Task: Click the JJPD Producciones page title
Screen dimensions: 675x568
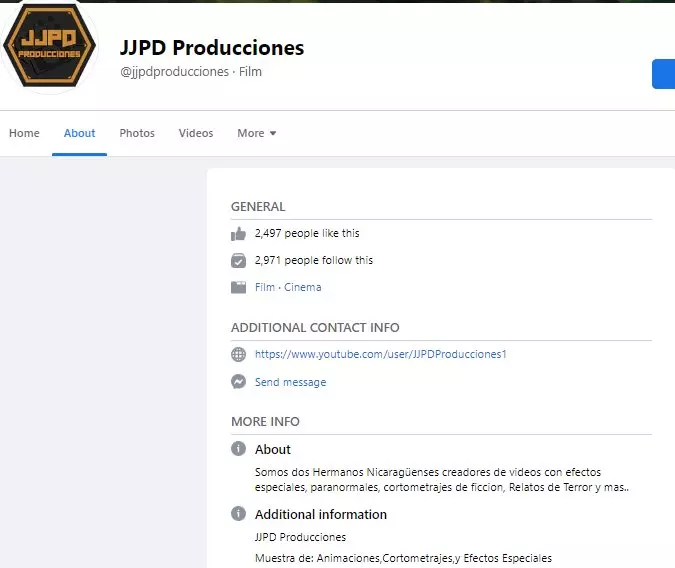Action: click(x=212, y=48)
